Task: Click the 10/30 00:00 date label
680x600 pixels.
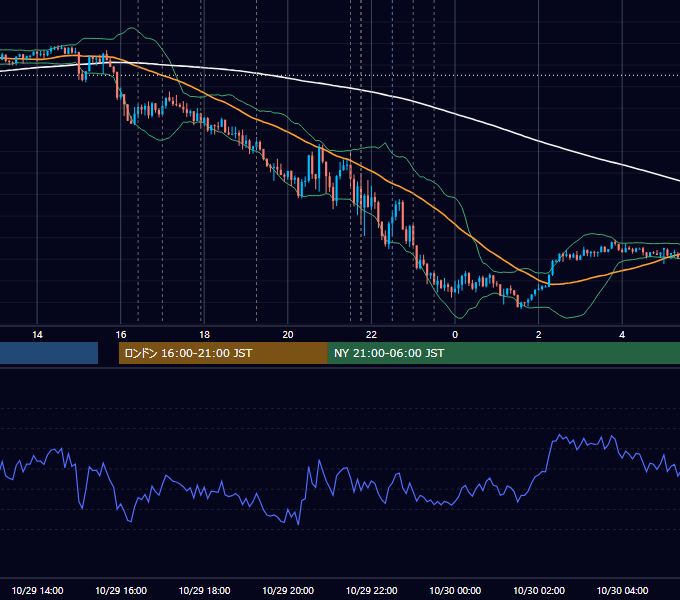Action: [x=455, y=590]
